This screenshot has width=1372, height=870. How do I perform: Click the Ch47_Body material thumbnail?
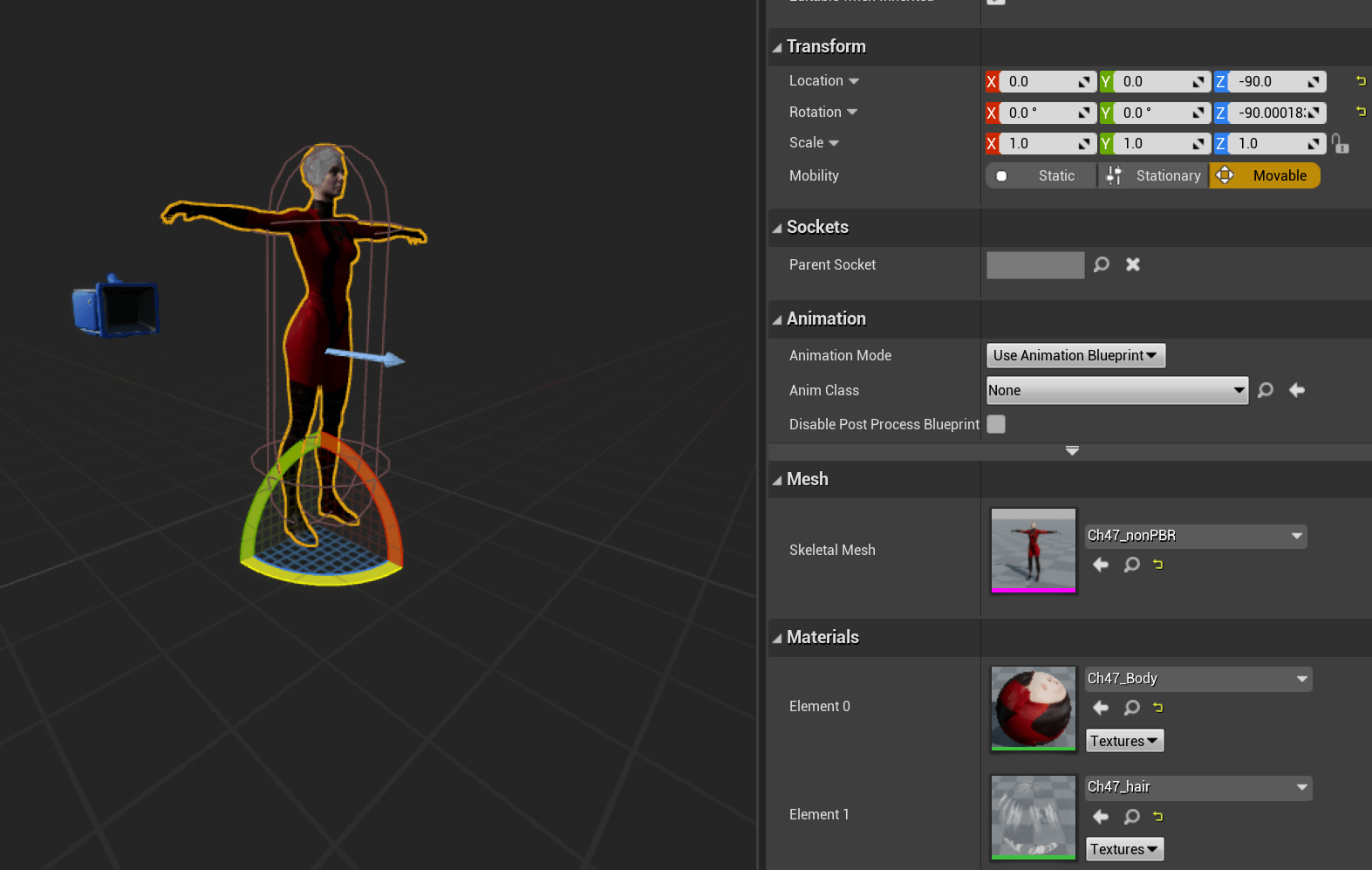[1034, 709]
